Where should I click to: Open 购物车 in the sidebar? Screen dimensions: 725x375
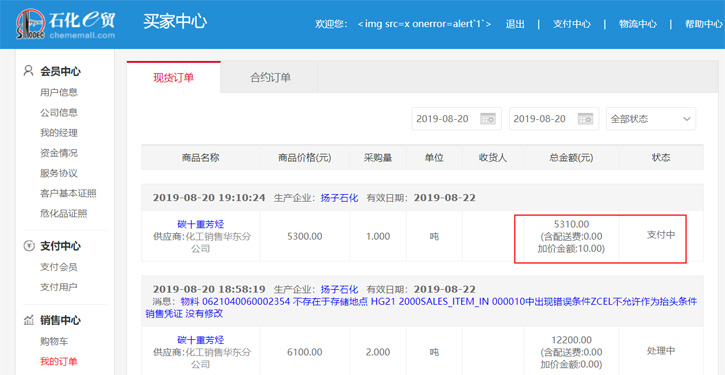tap(54, 342)
